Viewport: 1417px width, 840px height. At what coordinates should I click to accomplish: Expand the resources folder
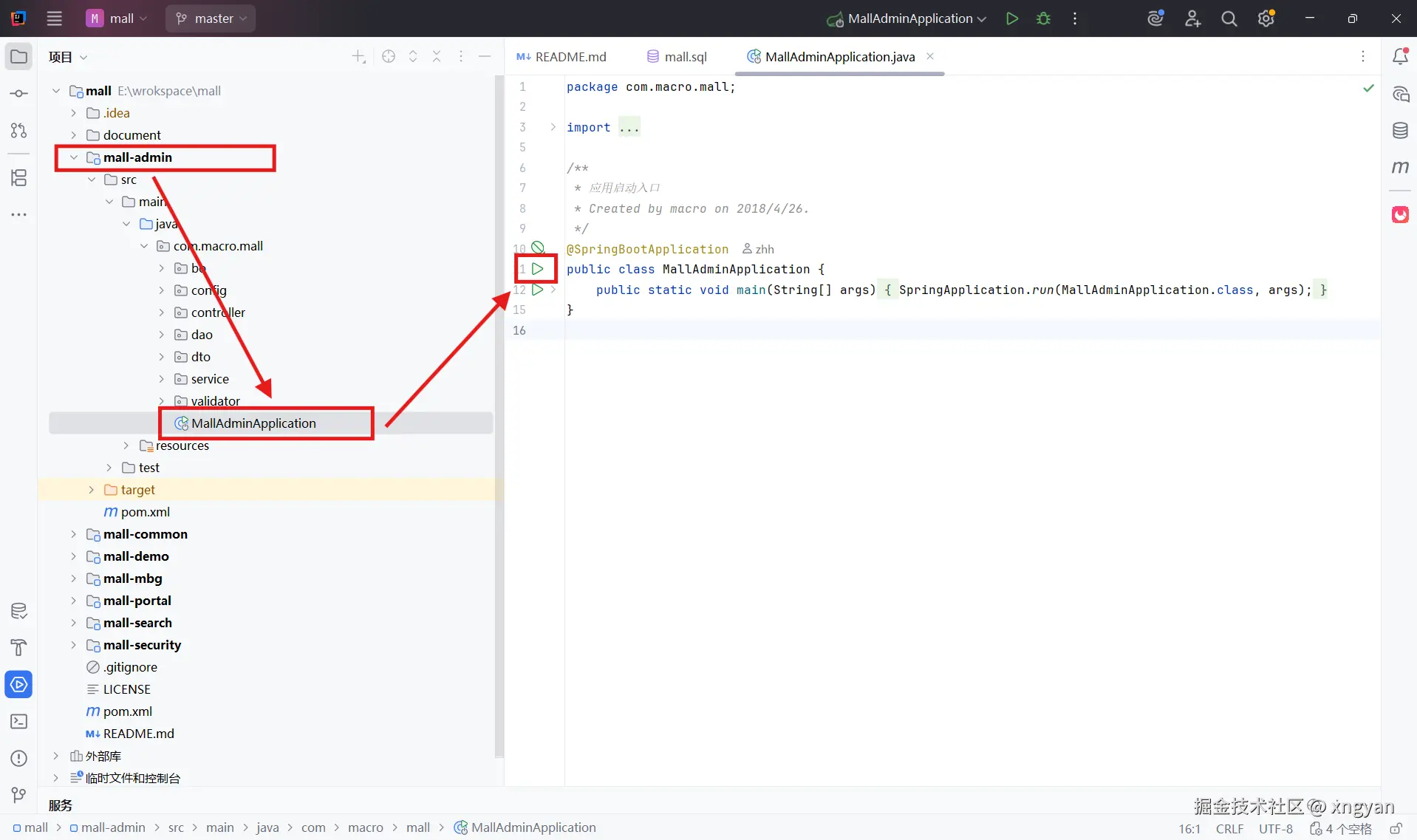(126, 445)
